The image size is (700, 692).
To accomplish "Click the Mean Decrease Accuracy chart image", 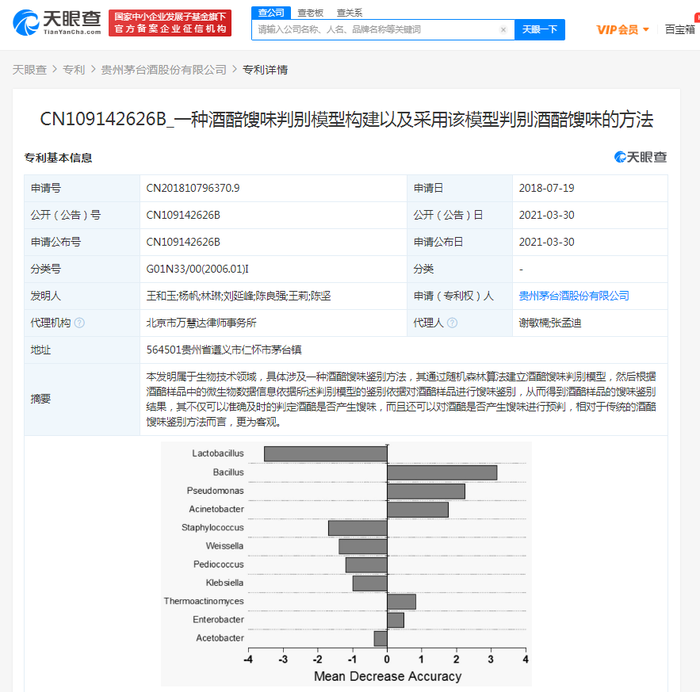I will coord(346,563).
